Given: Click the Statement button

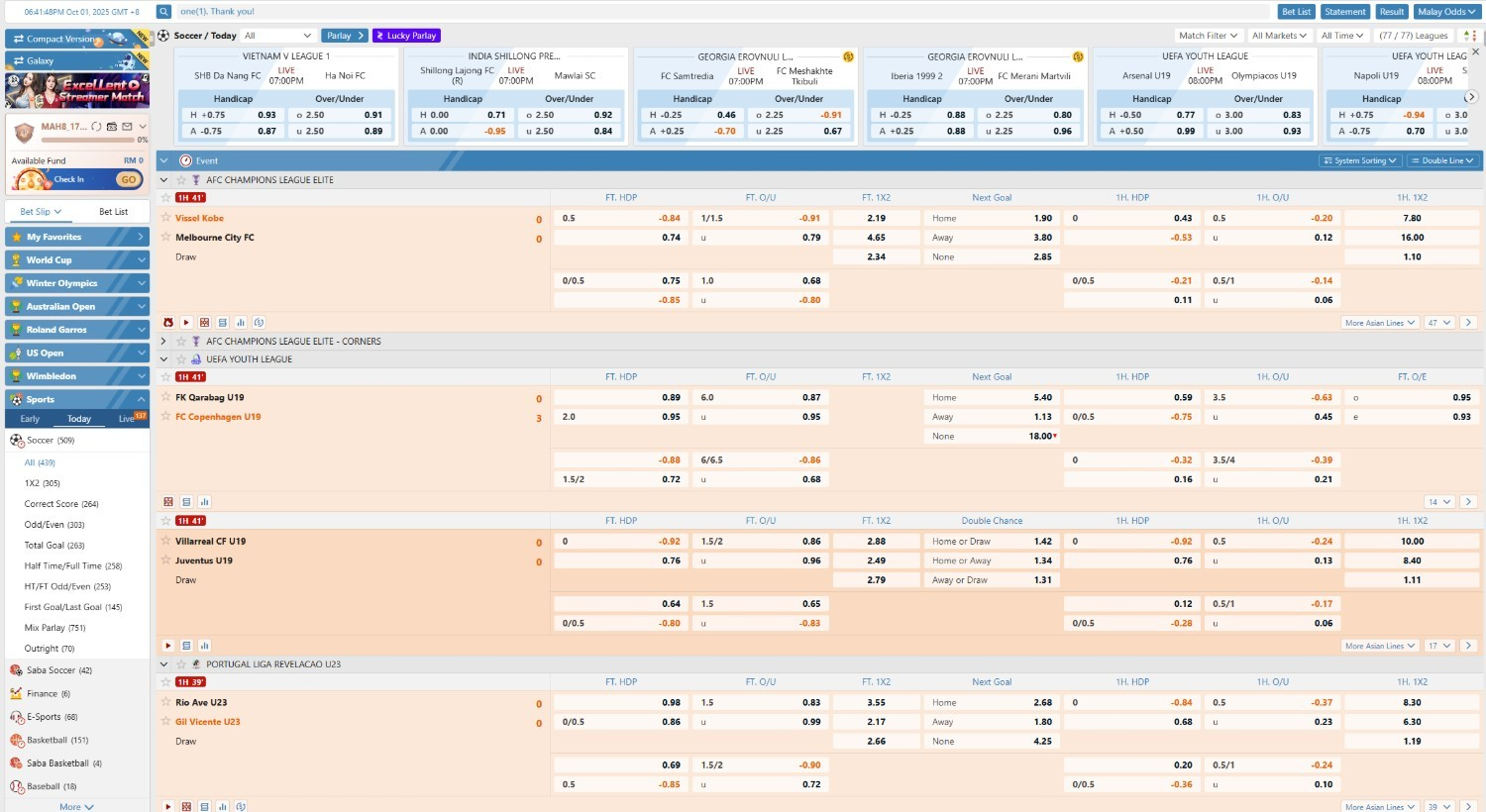Looking at the screenshot, I should click(1344, 12).
